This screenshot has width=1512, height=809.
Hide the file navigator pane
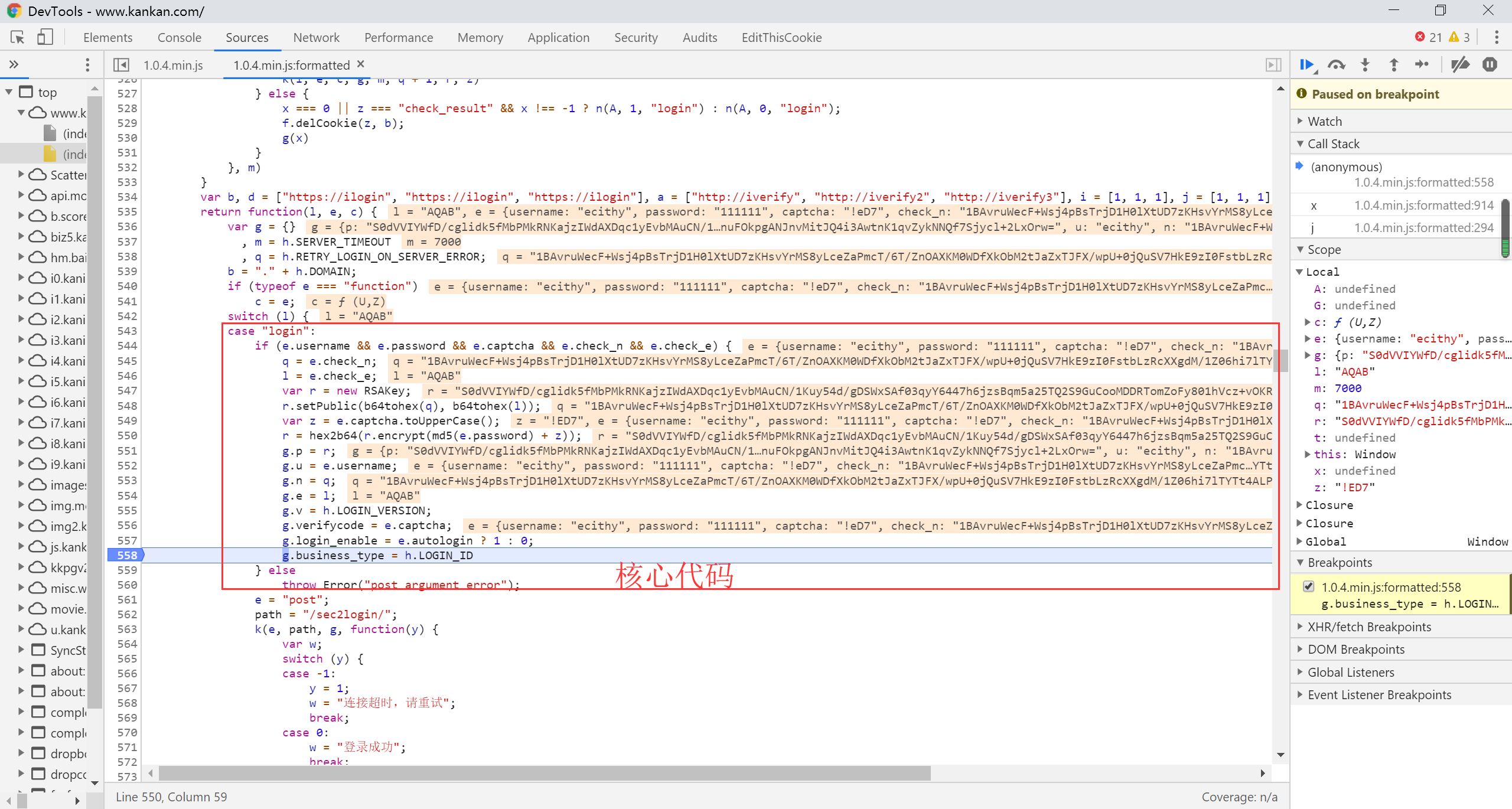click(x=121, y=65)
